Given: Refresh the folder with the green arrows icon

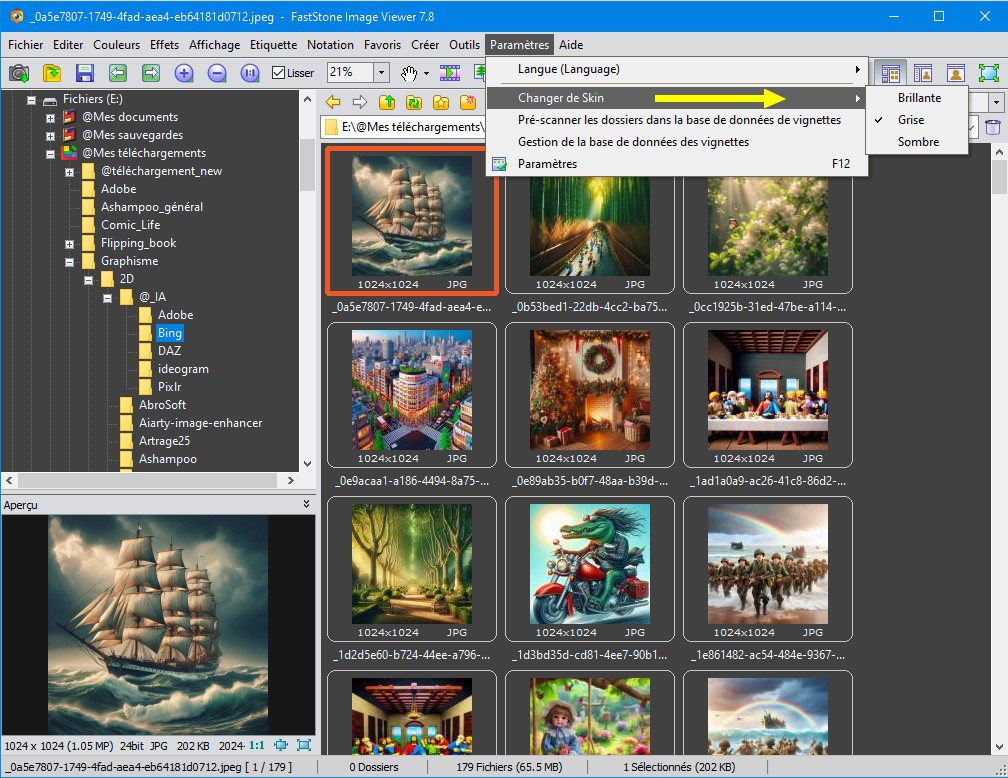Looking at the screenshot, I should click(x=414, y=102).
